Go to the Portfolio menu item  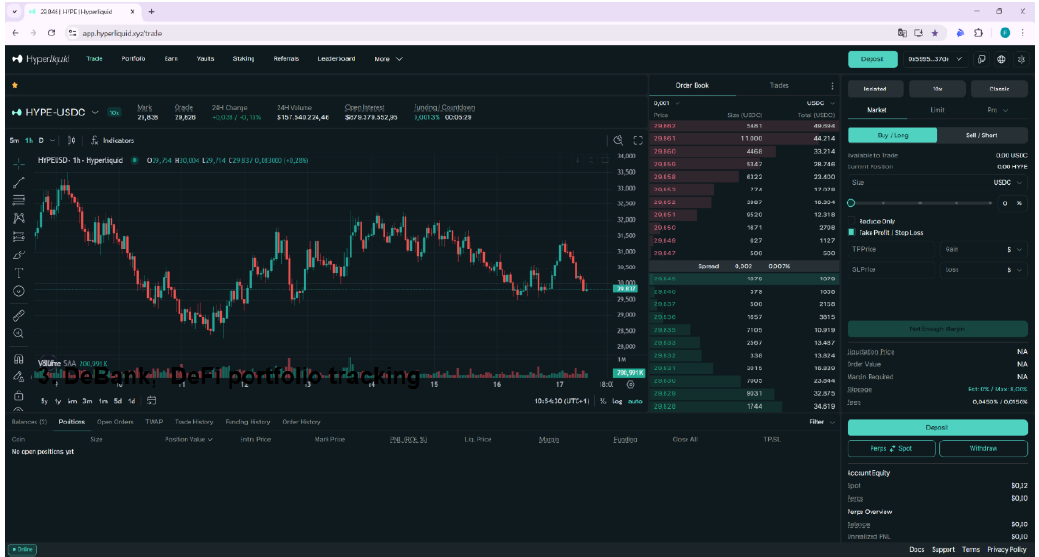(x=133, y=59)
